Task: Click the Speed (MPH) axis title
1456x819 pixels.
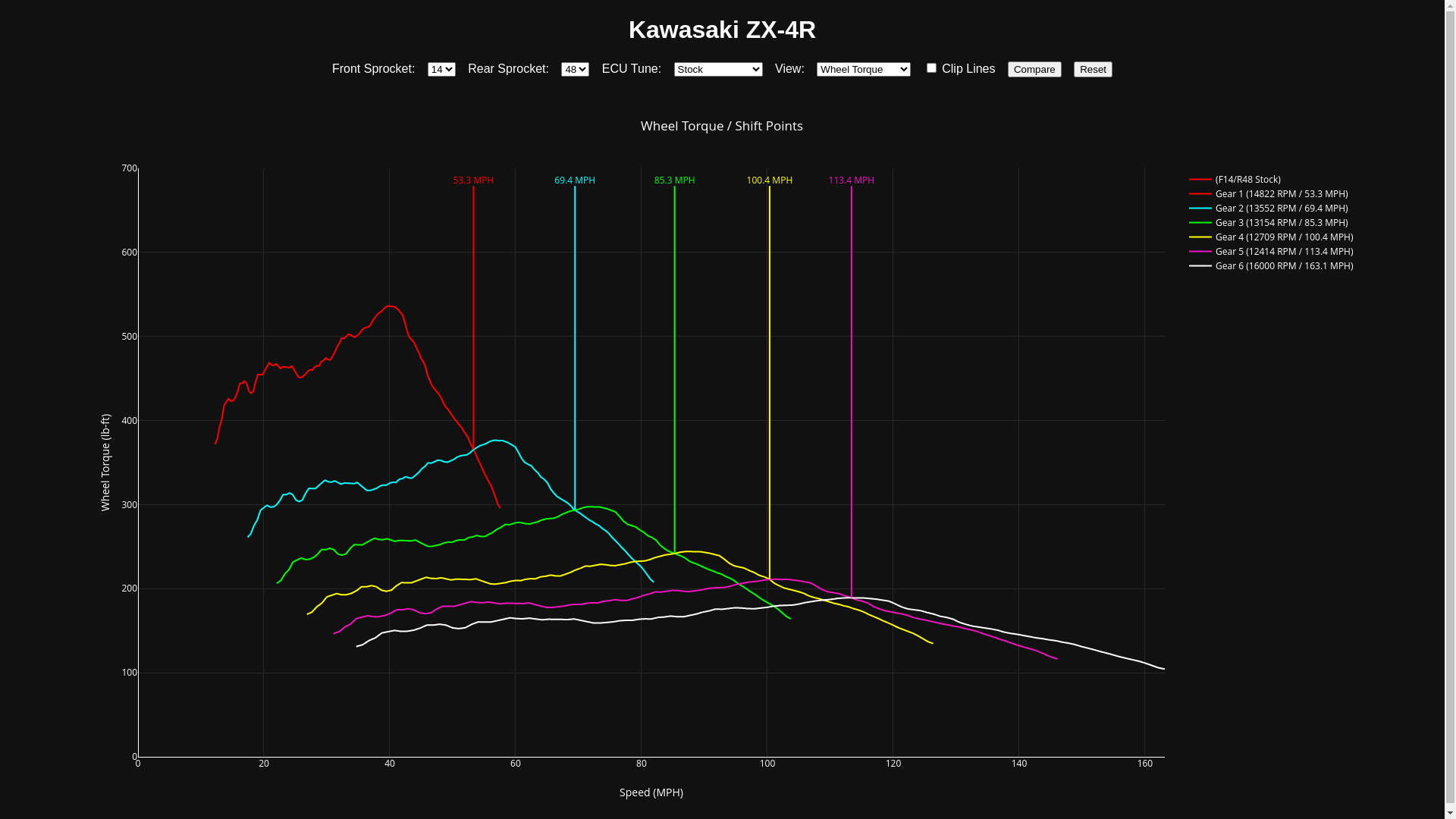Action: tap(651, 792)
